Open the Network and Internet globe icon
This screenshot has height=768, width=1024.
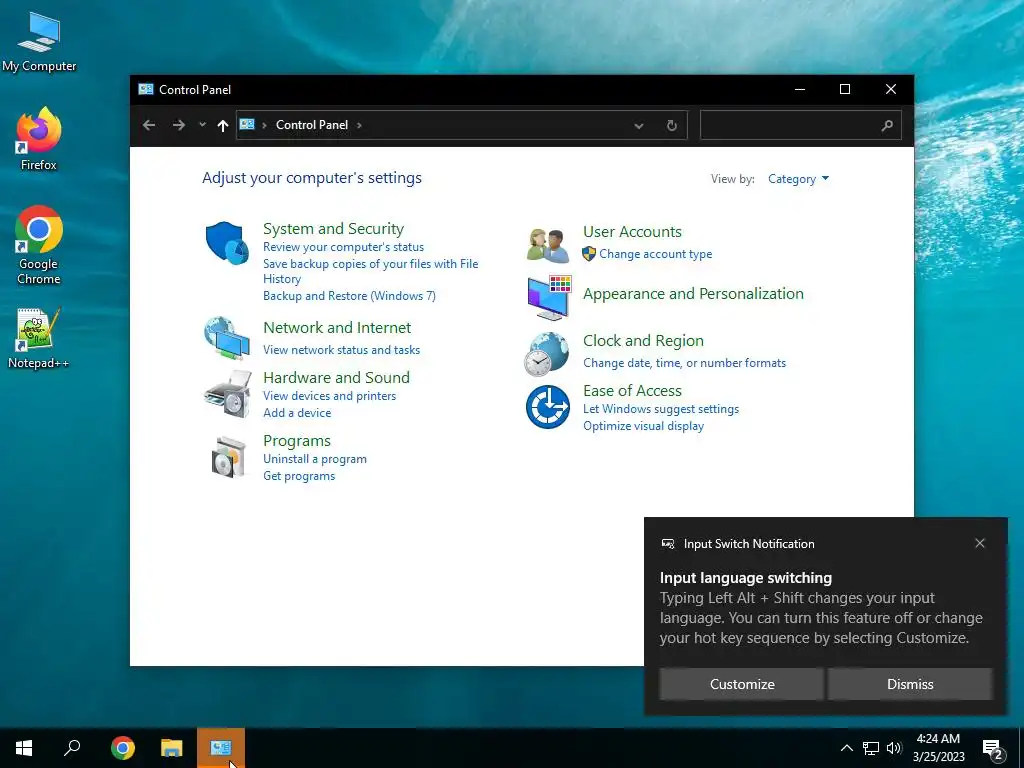[x=227, y=338]
